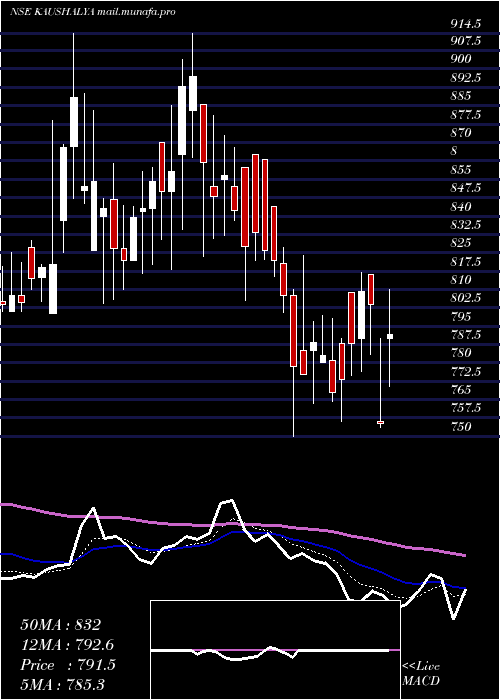The height and width of the screenshot is (700, 500).
Task: Click the 780 price axis label
Action: (460, 353)
